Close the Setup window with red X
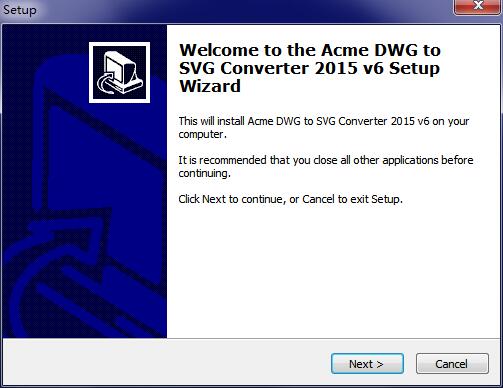503x388 pixels. tap(478, 6)
